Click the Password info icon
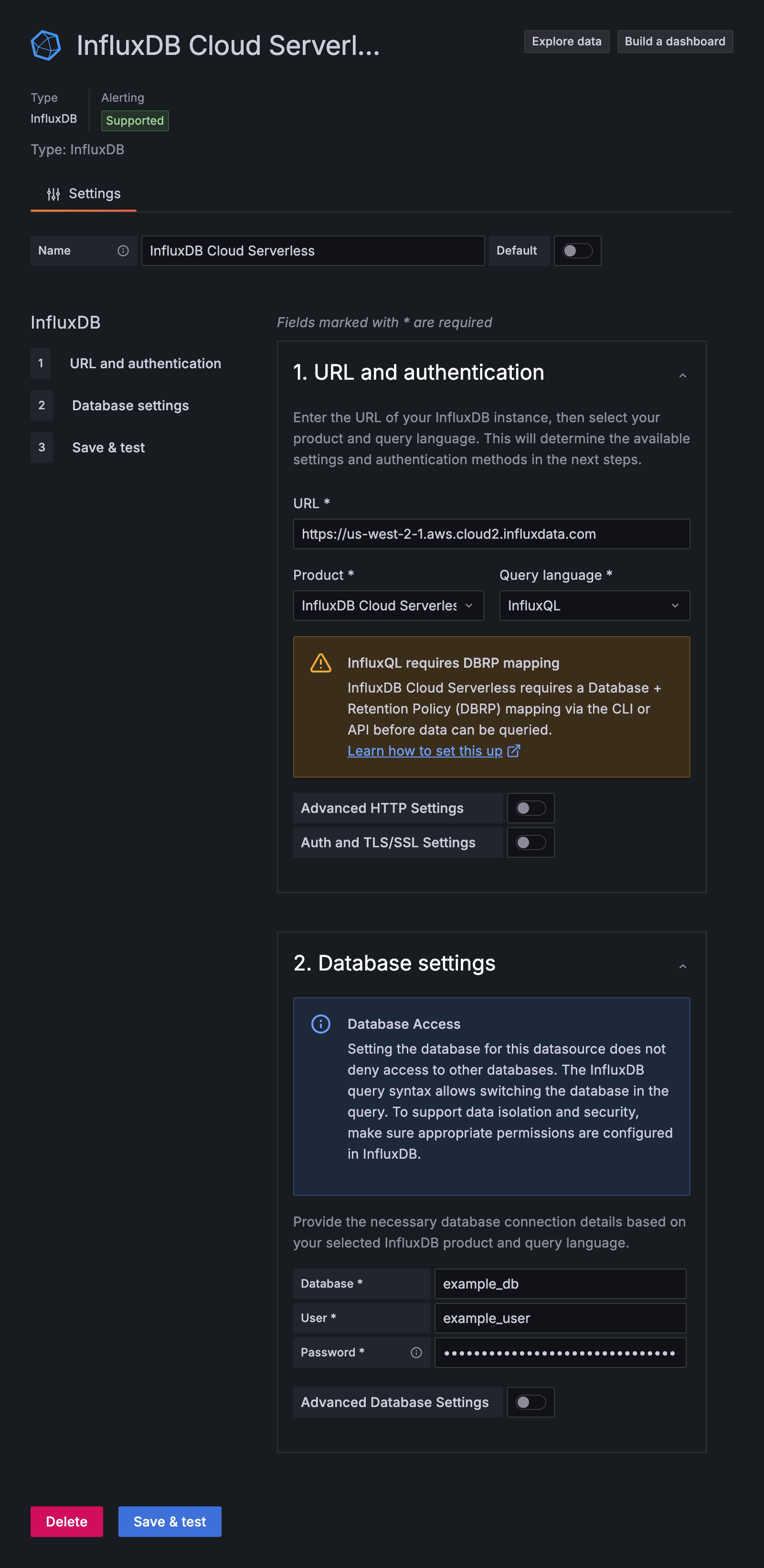Viewport: 764px width, 1568px height. point(416,1352)
